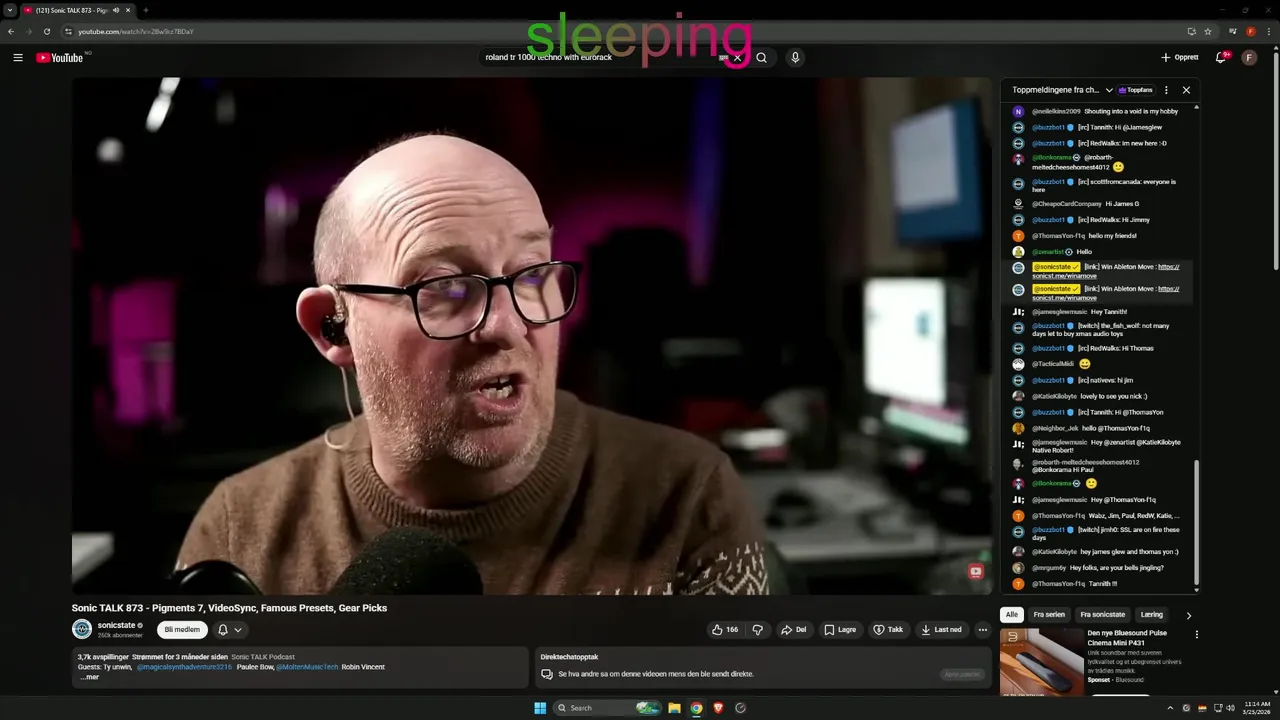Click the Se hva andre sa chat-replay text

656,674
